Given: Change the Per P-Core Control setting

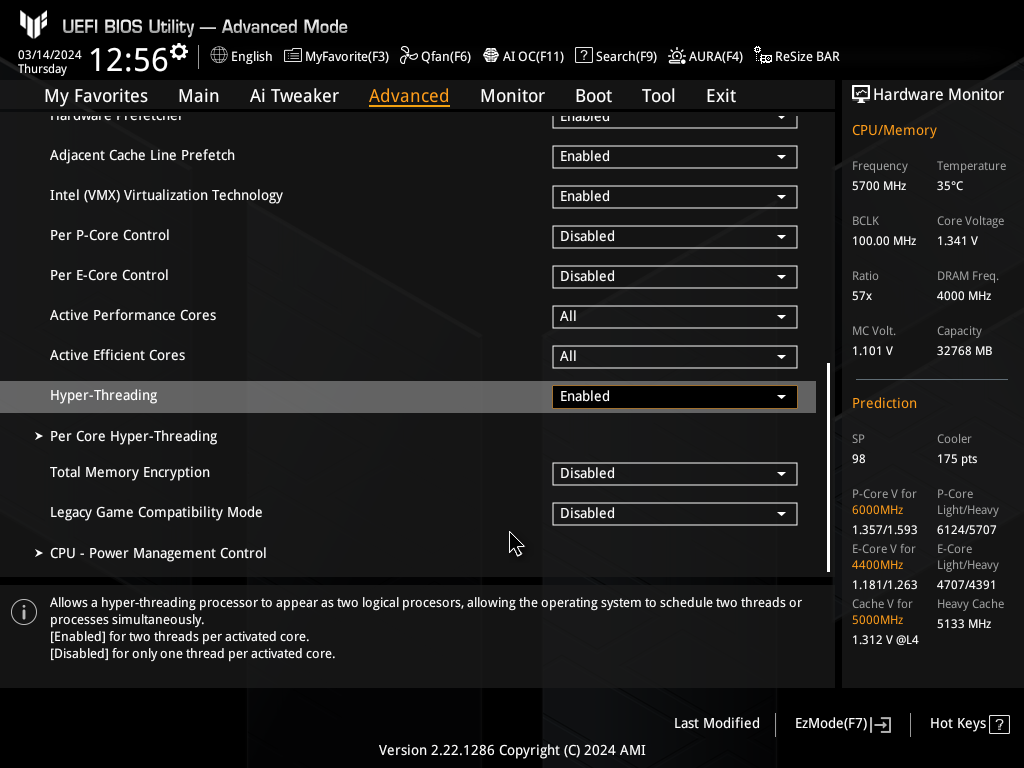Looking at the screenshot, I should click(x=674, y=237).
